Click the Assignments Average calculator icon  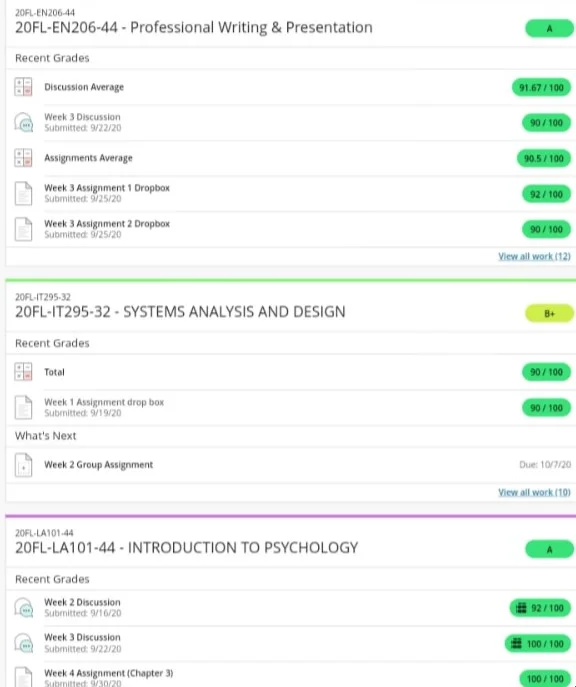(x=23, y=158)
